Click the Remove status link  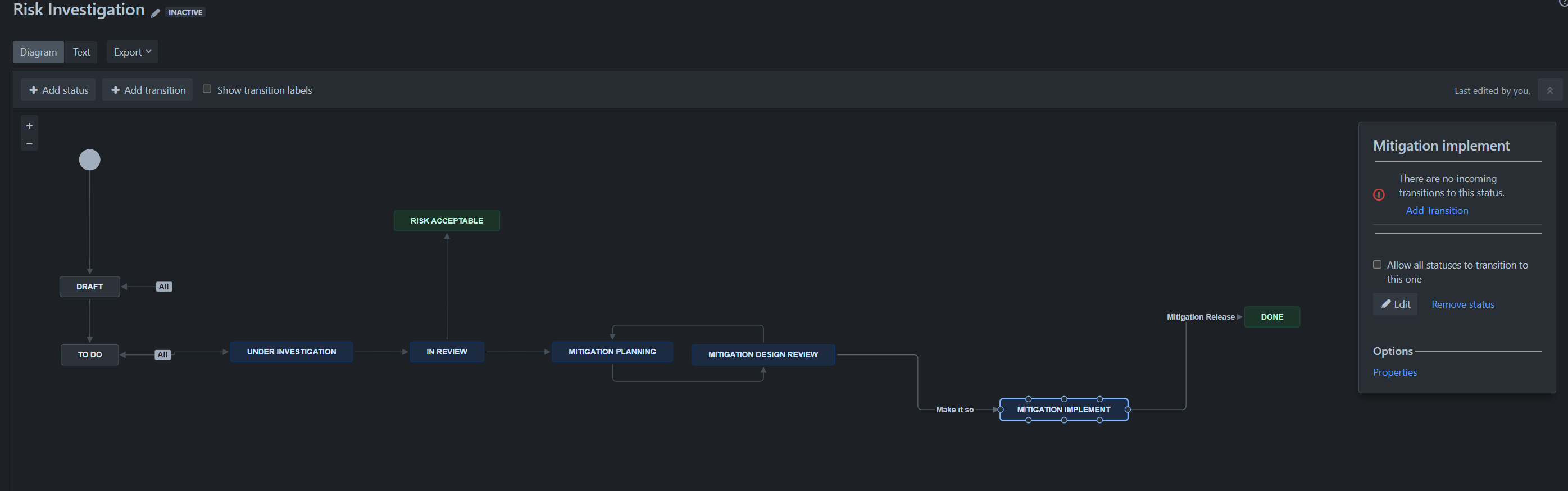point(1463,304)
